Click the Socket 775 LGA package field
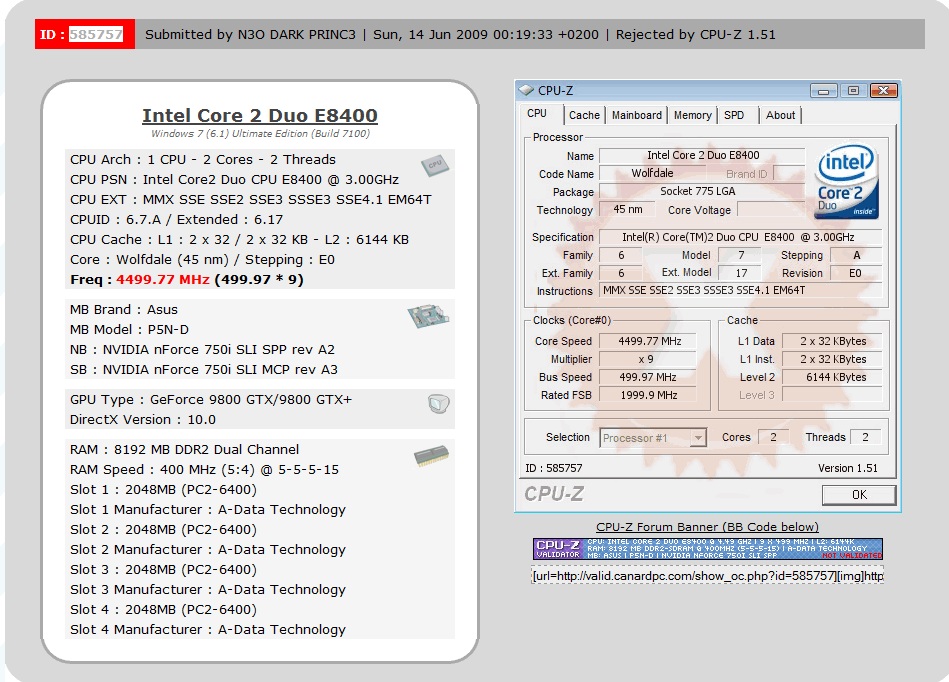Image resolution: width=949 pixels, height=682 pixels. point(702,192)
